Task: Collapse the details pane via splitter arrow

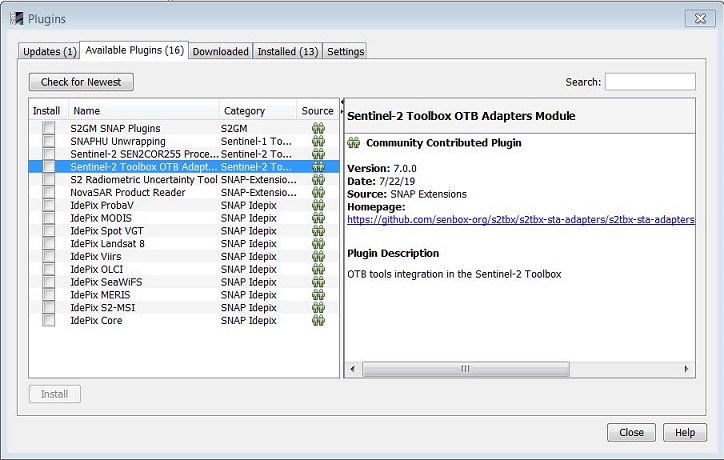Action: pos(342,111)
